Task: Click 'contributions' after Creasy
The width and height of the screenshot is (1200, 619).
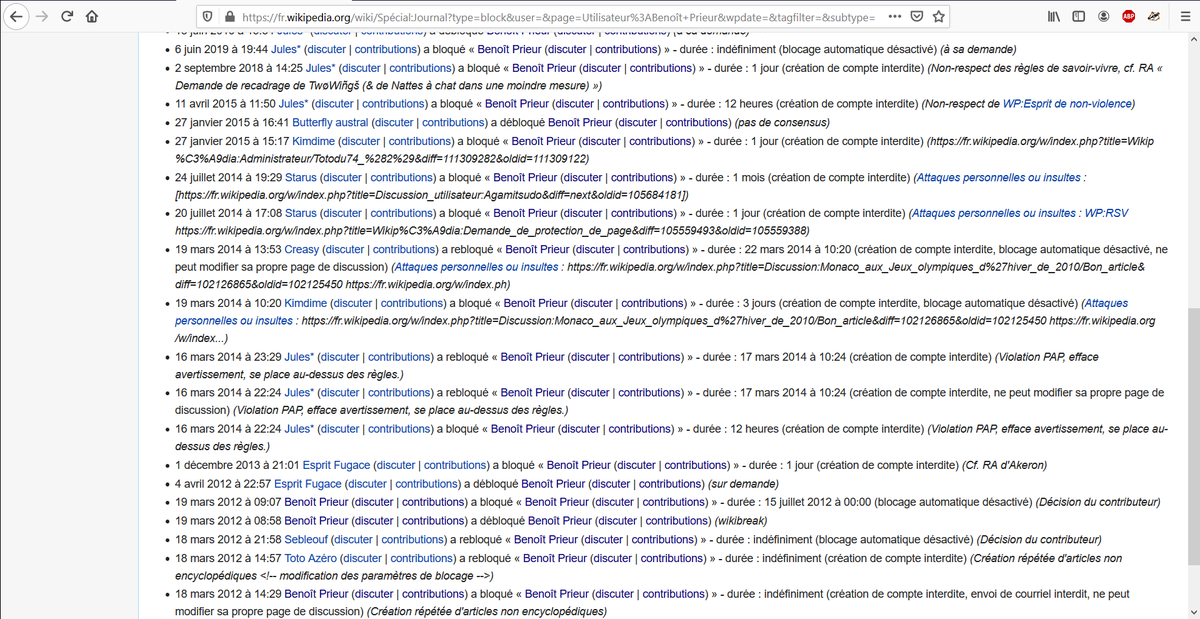Action: coord(403,249)
